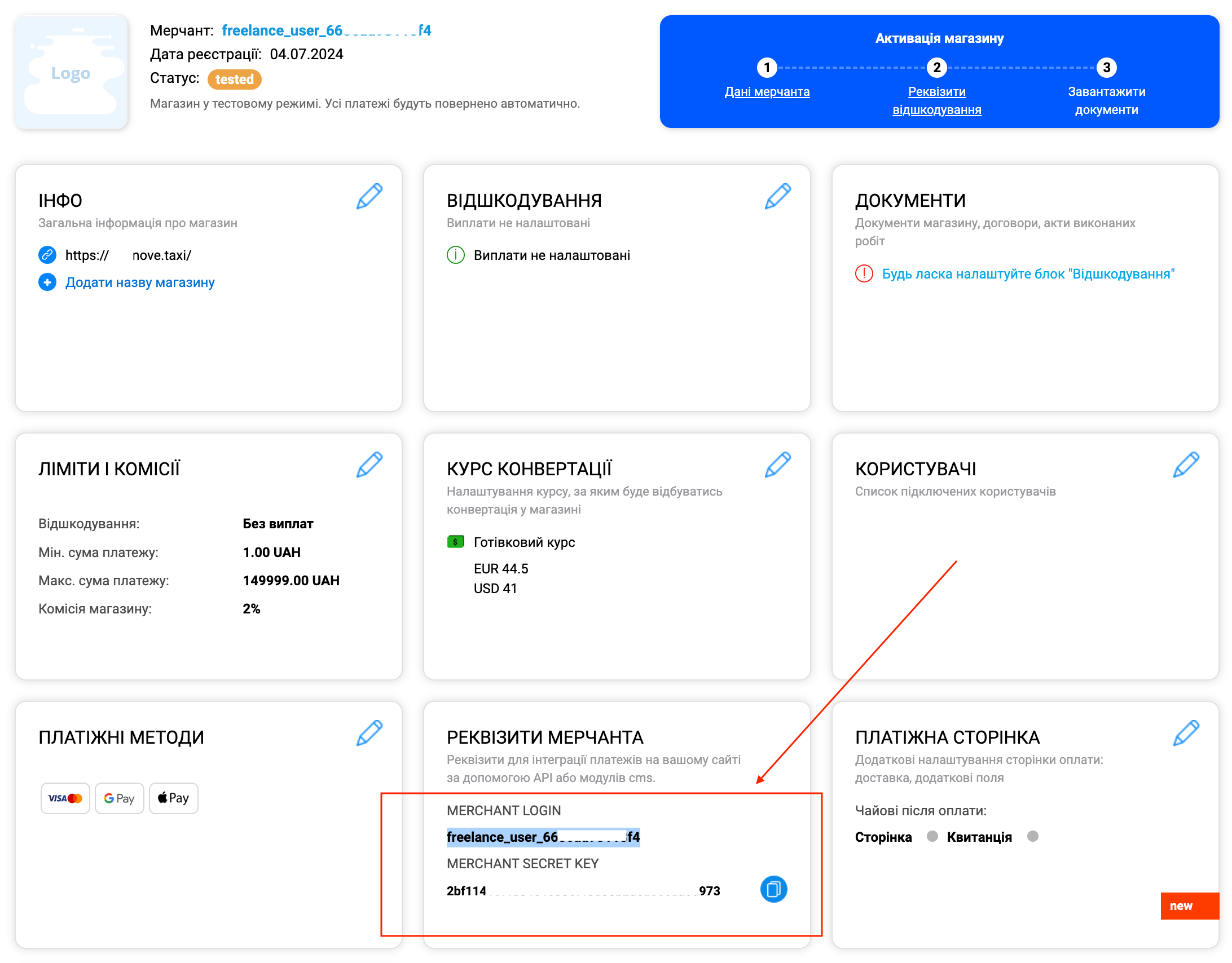1232x963 pixels.
Task: Click the Logo placeholder image
Action: click(71, 73)
